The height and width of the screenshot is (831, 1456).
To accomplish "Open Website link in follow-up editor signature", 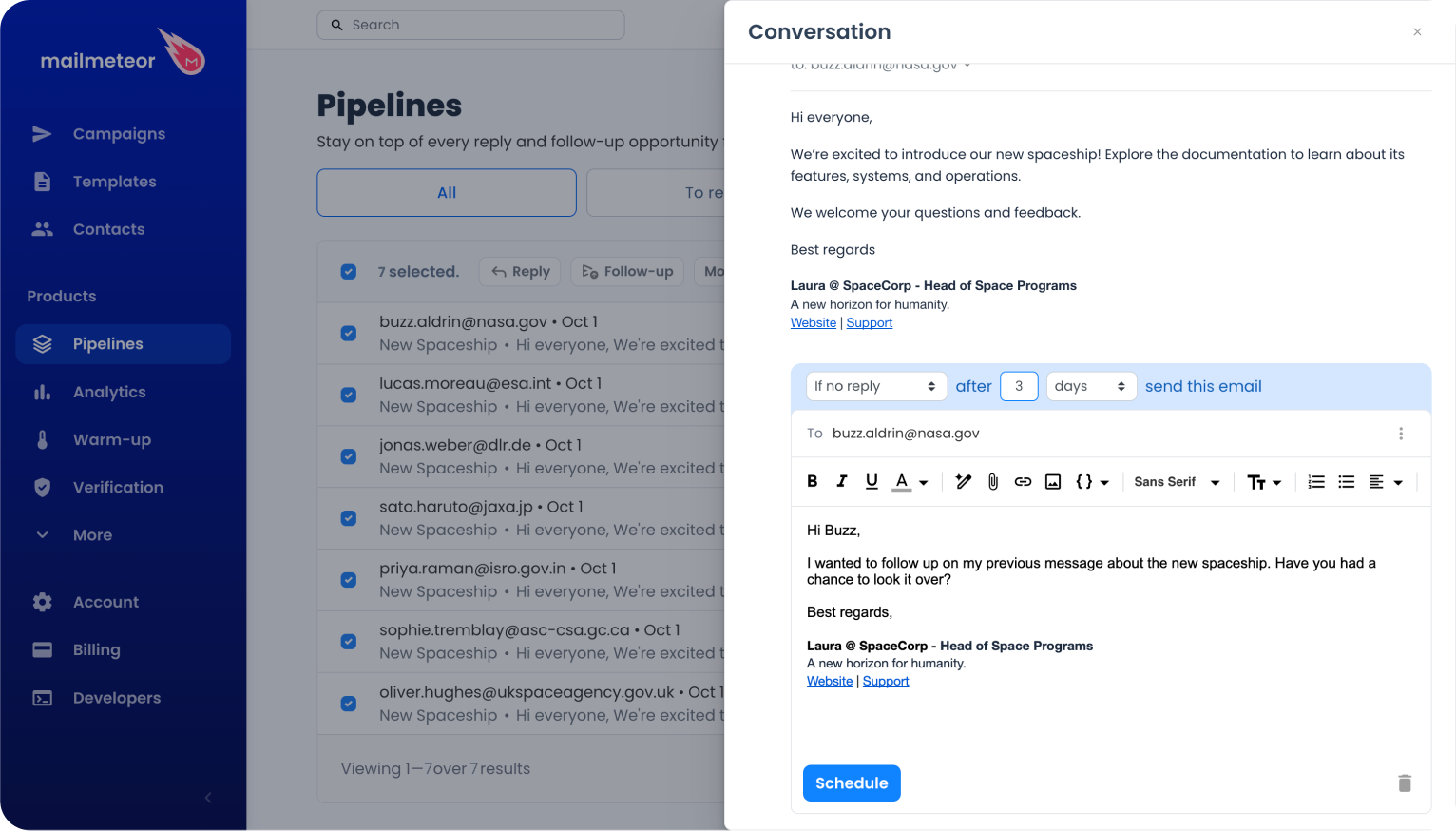I will coord(830,682).
